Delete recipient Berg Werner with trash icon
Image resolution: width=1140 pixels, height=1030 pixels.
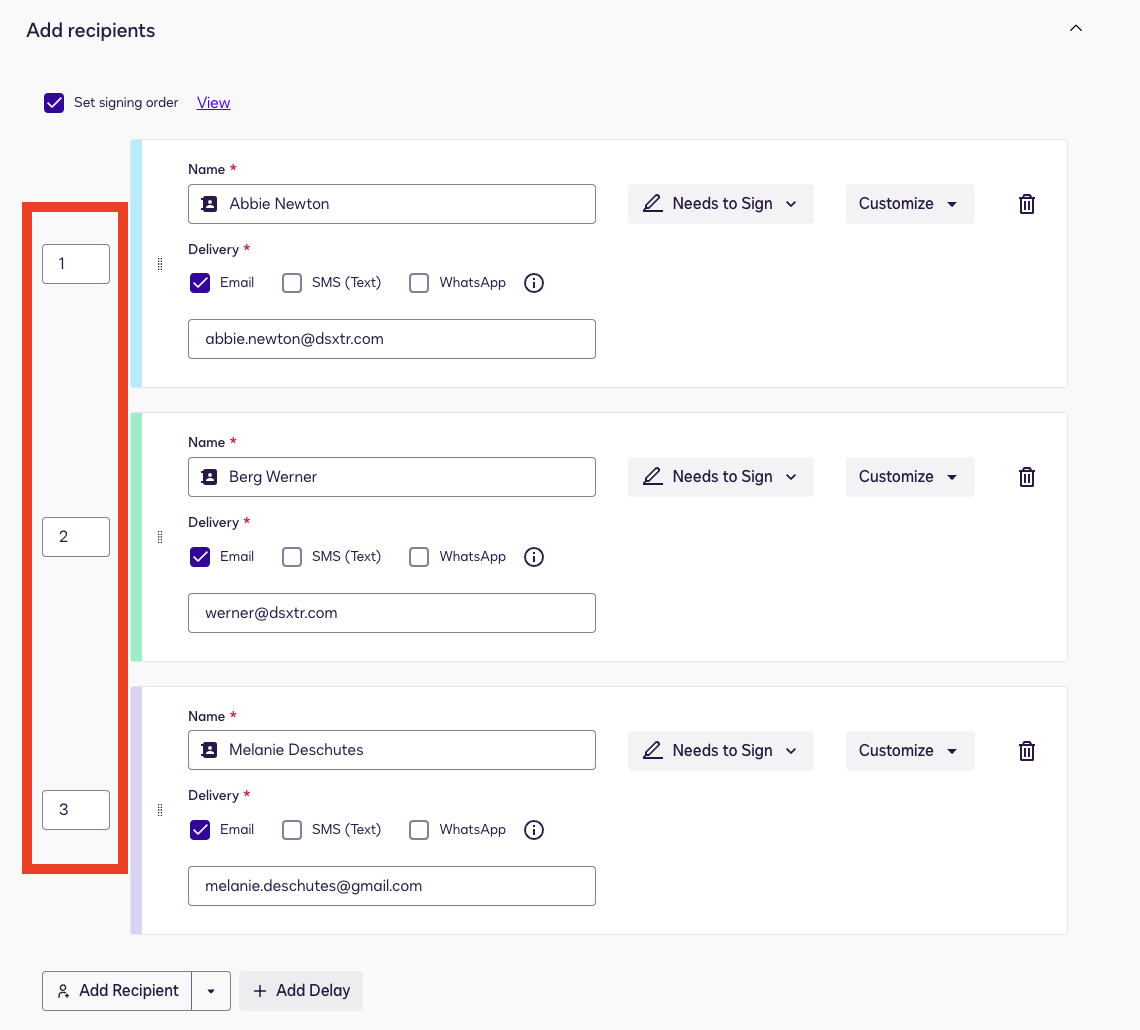point(1027,477)
